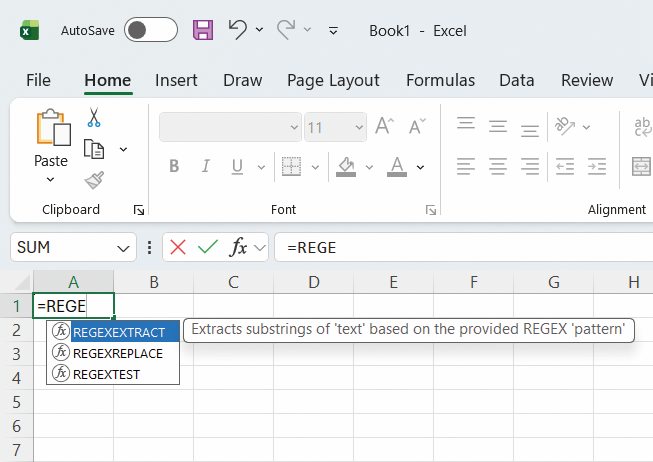Click the Cut scissors icon
Viewport: 653px width, 462px height.
(94, 117)
